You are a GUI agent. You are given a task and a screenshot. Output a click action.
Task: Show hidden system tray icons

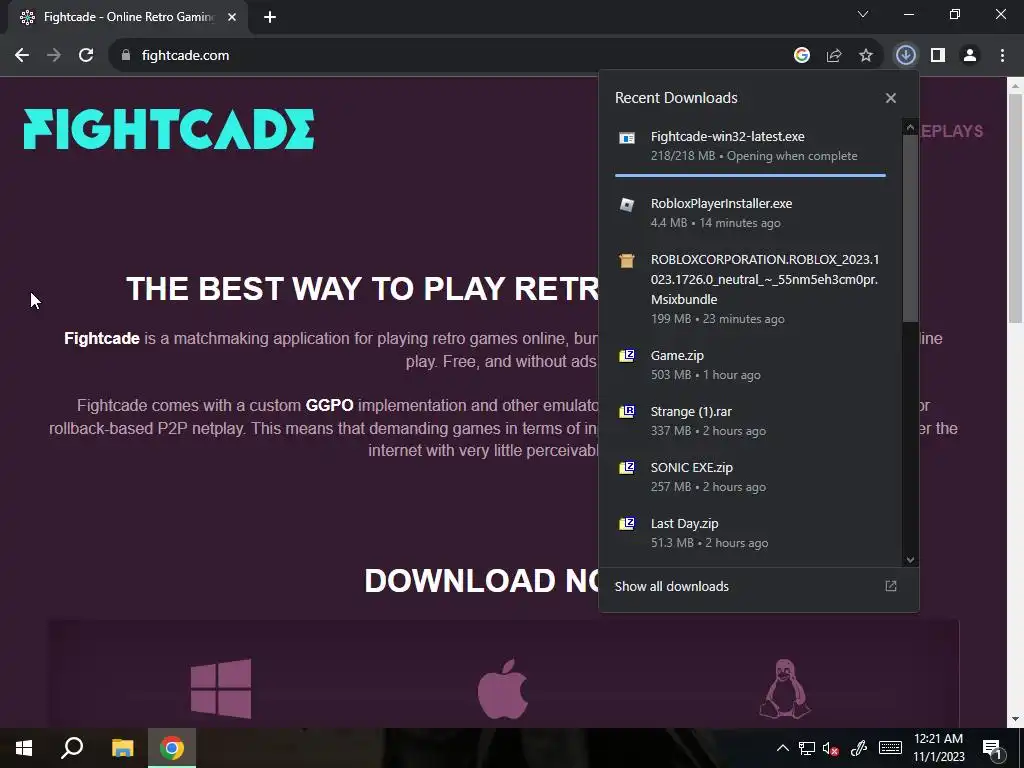pos(782,748)
